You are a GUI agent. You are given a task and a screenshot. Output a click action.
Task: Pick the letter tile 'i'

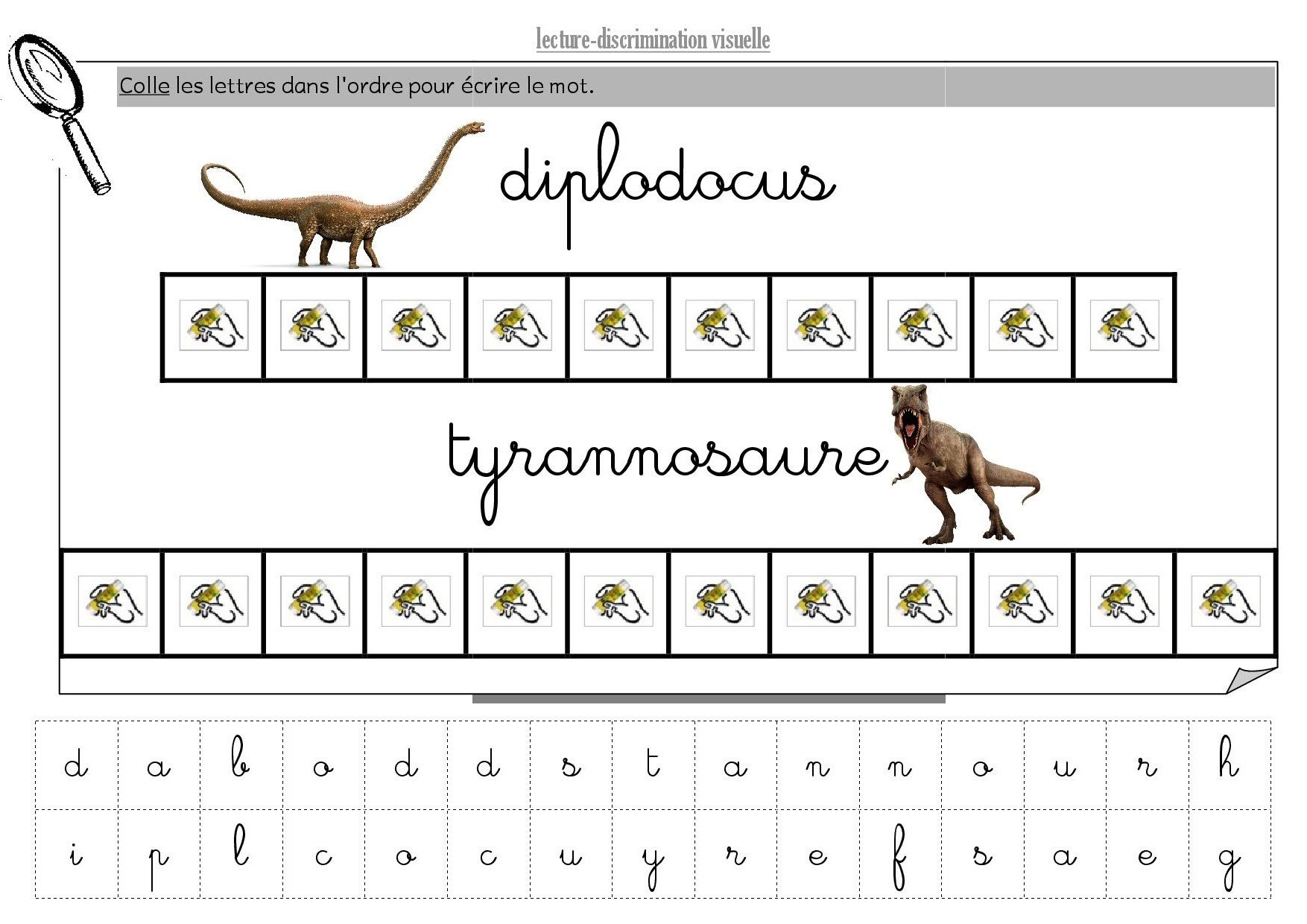pyautogui.click(x=77, y=853)
